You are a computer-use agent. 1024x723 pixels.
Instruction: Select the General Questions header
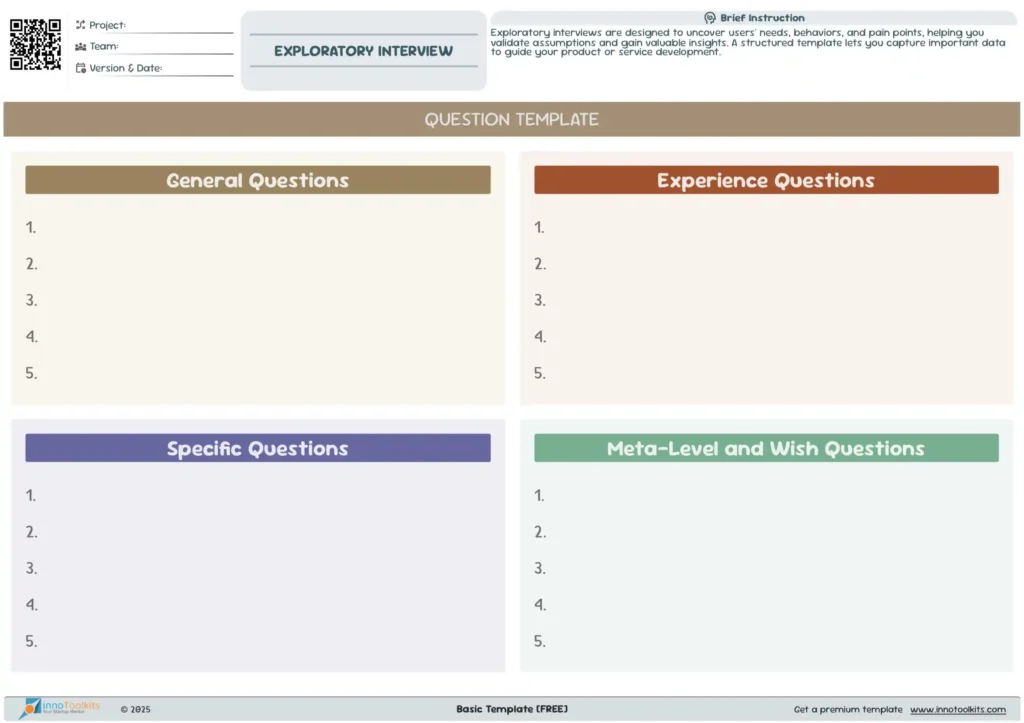pyautogui.click(x=257, y=180)
